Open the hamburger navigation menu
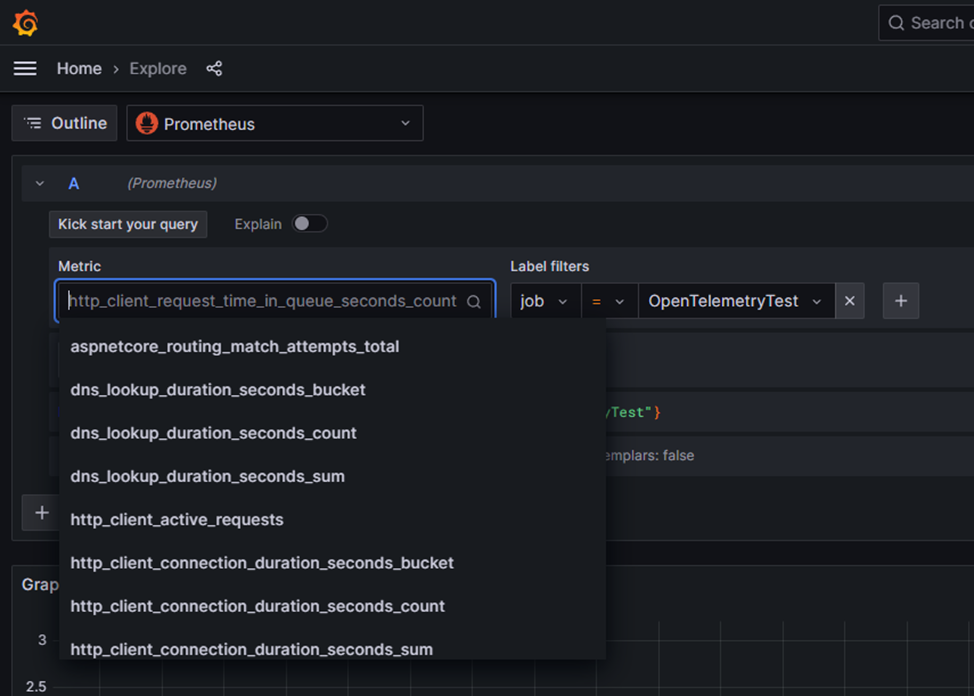This screenshot has width=974, height=696. click(x=25, y=68)
